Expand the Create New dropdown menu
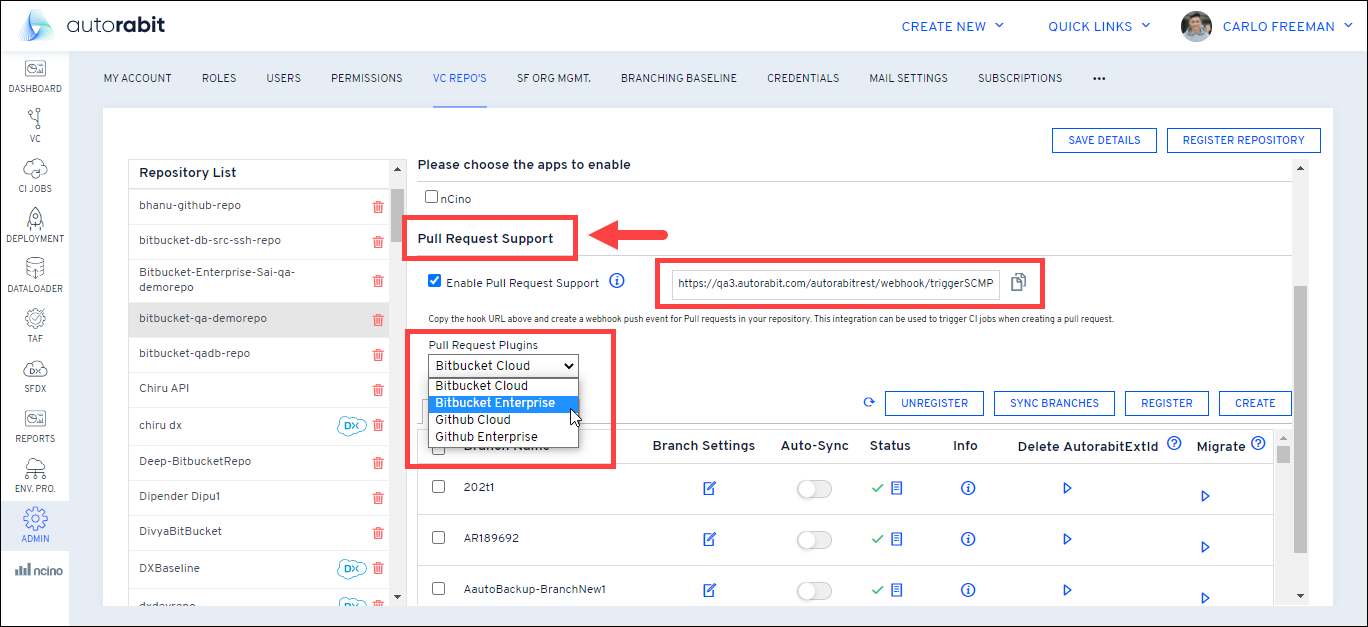 952,27
